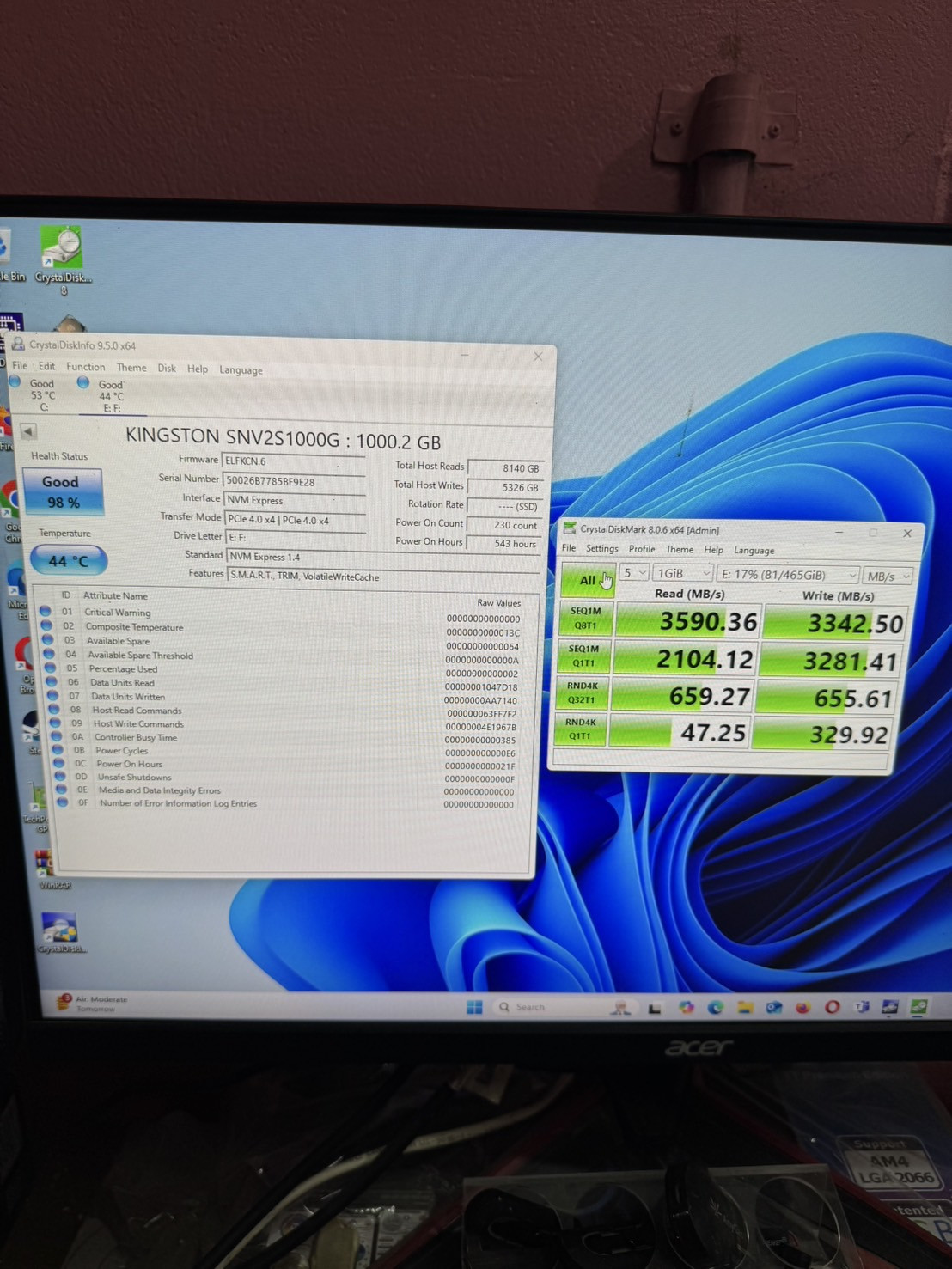Screen dimensions: 952x1269
Task: Open the Language menu in CrystalDiskInfo
Action: click(x=241, y=370)
